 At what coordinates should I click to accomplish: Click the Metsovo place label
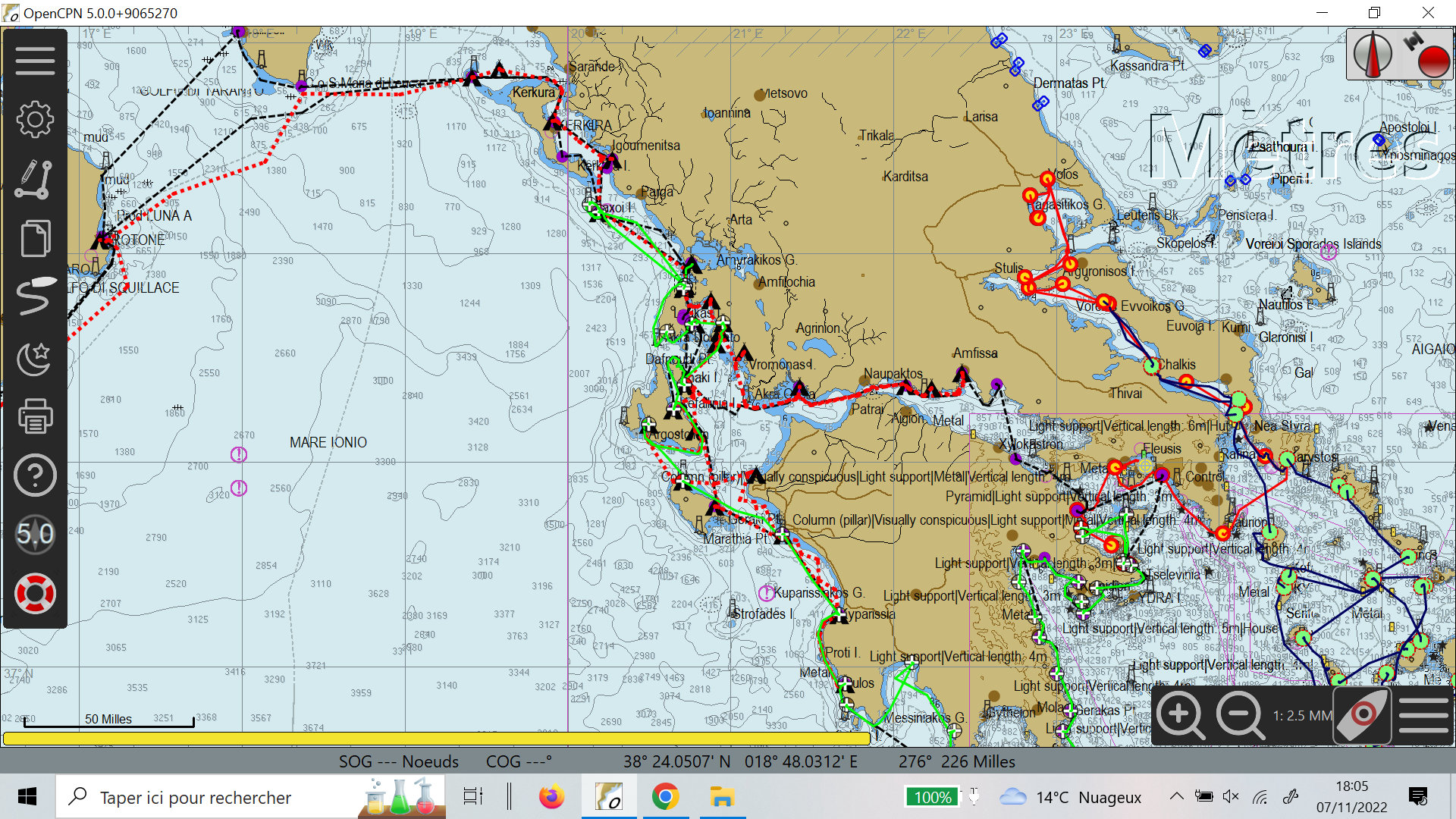point(784,93)
